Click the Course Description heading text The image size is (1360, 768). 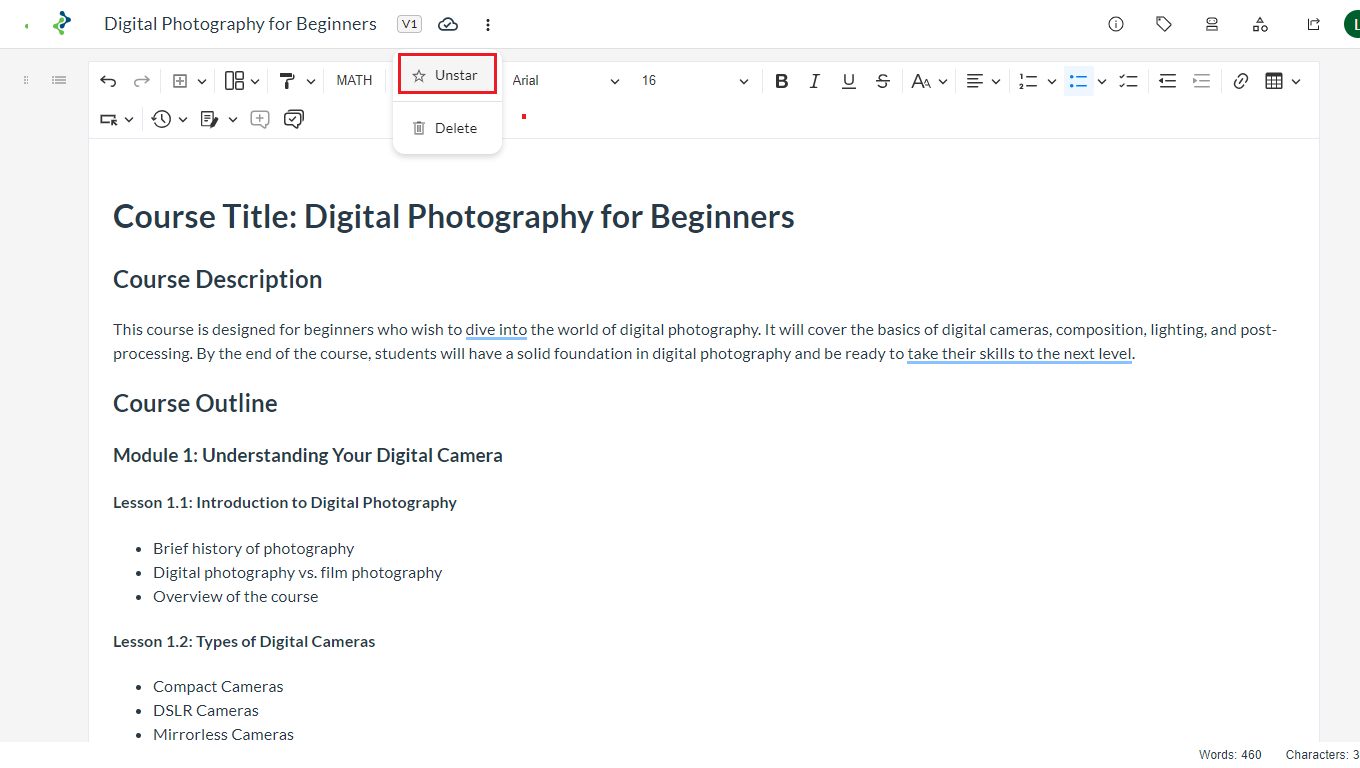(x=218, y=279)
